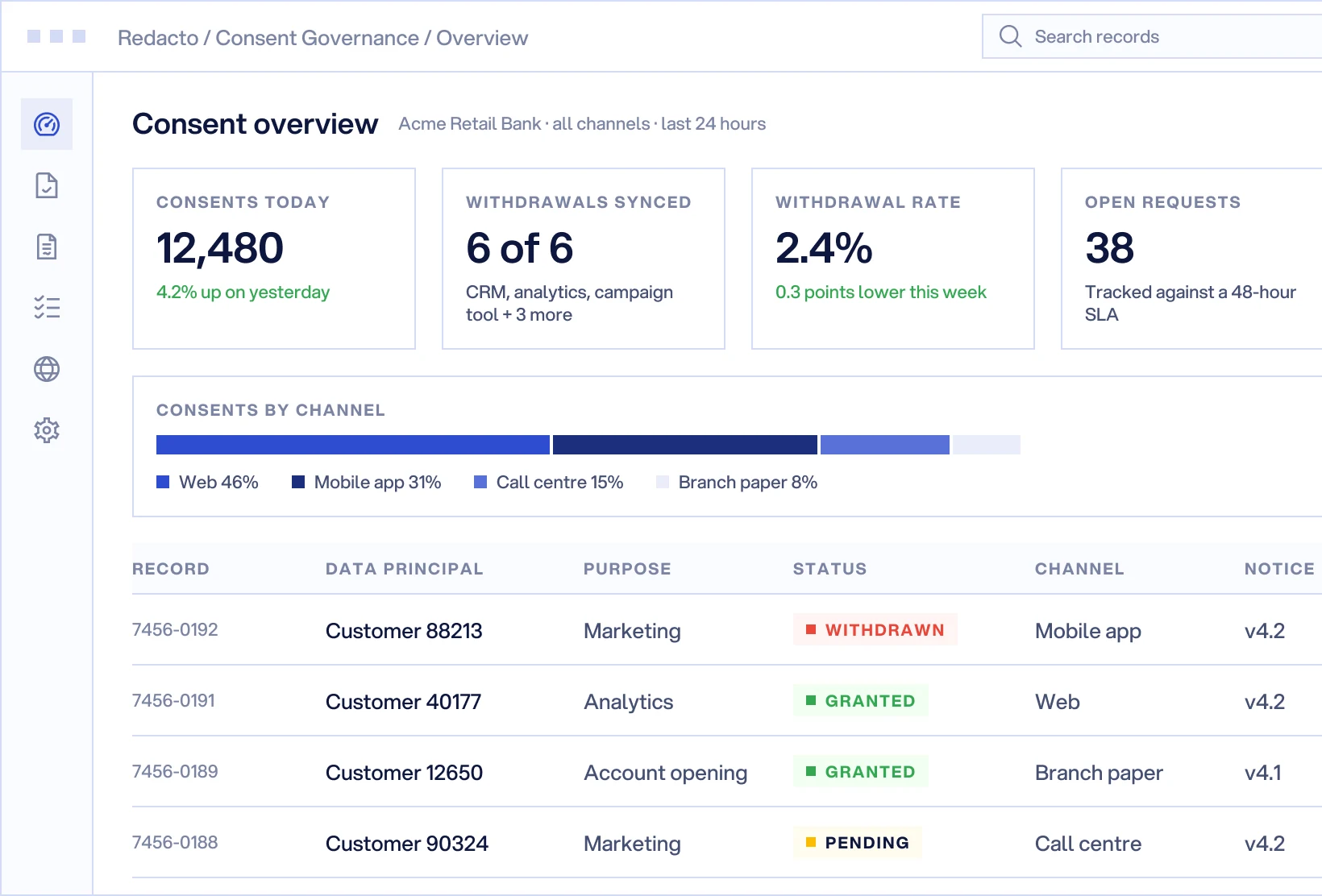Open record 7456-0189
This screenshot has height=896, width=1322.
coord(175,771)
